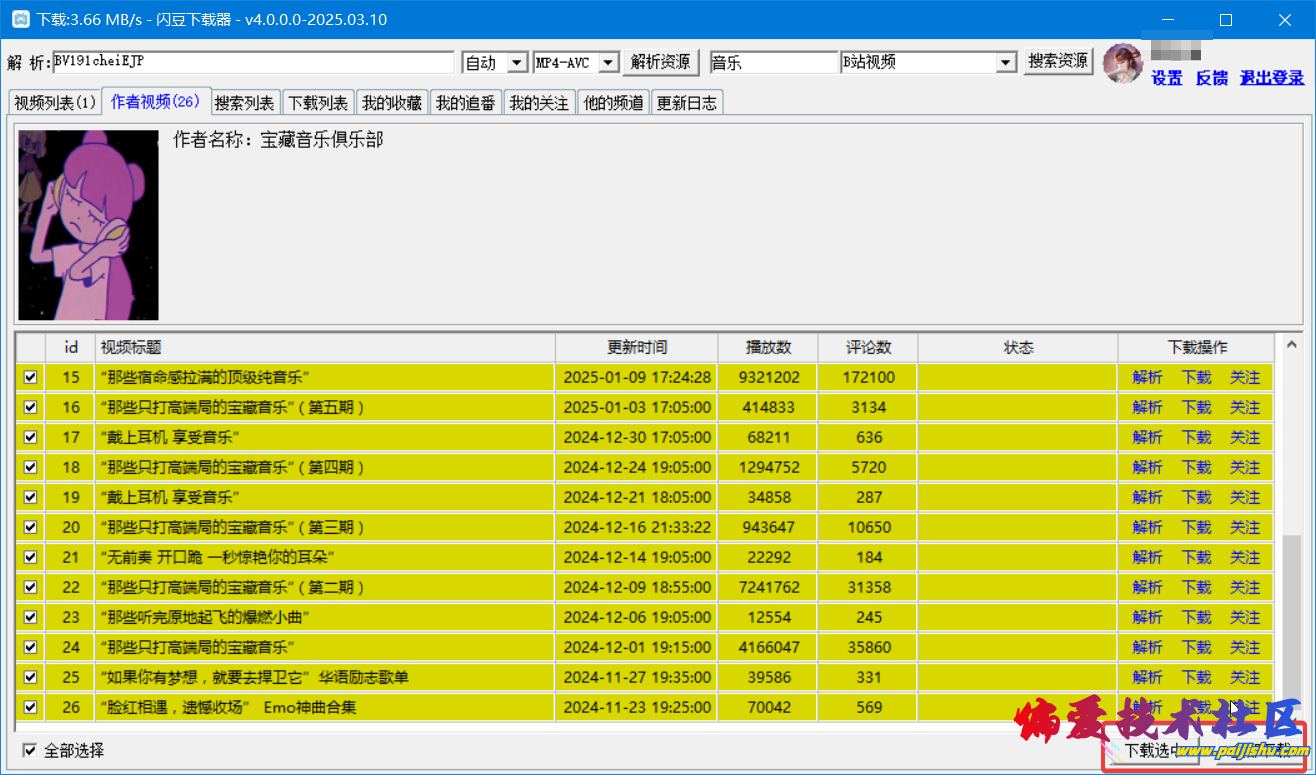1316x775 pixels.
Task: Open the 我的收藏 tab
Action: click(x=392, y=103)
